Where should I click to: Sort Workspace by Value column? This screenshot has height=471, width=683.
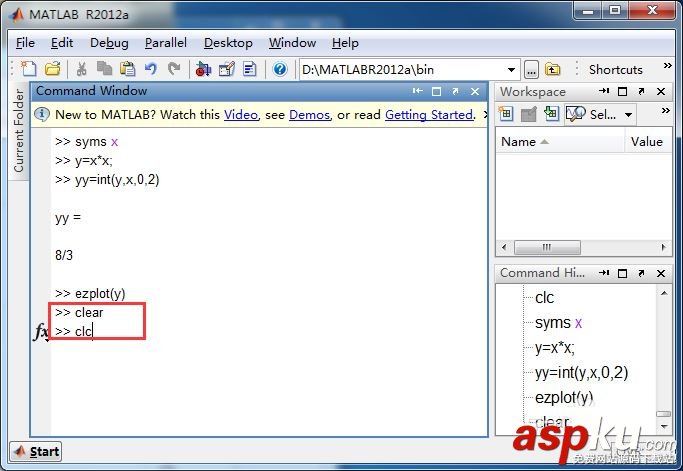pyautogui.click(x=647, y=142)
